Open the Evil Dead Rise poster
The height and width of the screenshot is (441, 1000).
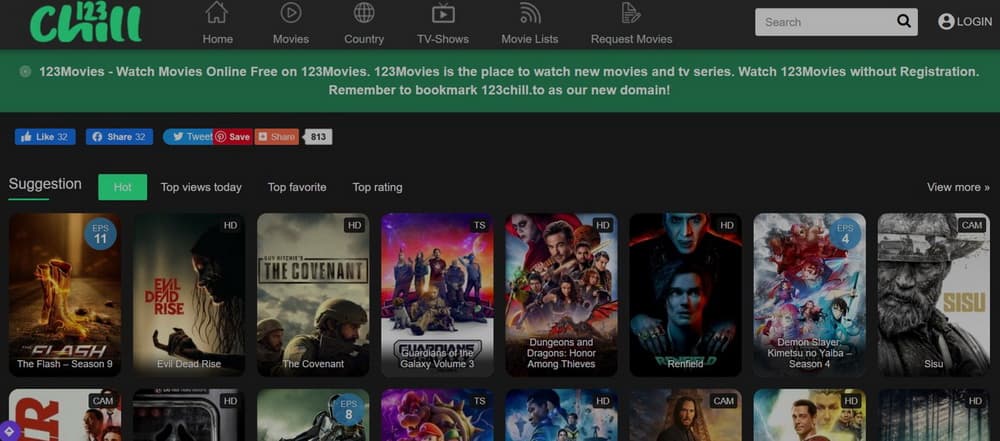tap(189, 294)
